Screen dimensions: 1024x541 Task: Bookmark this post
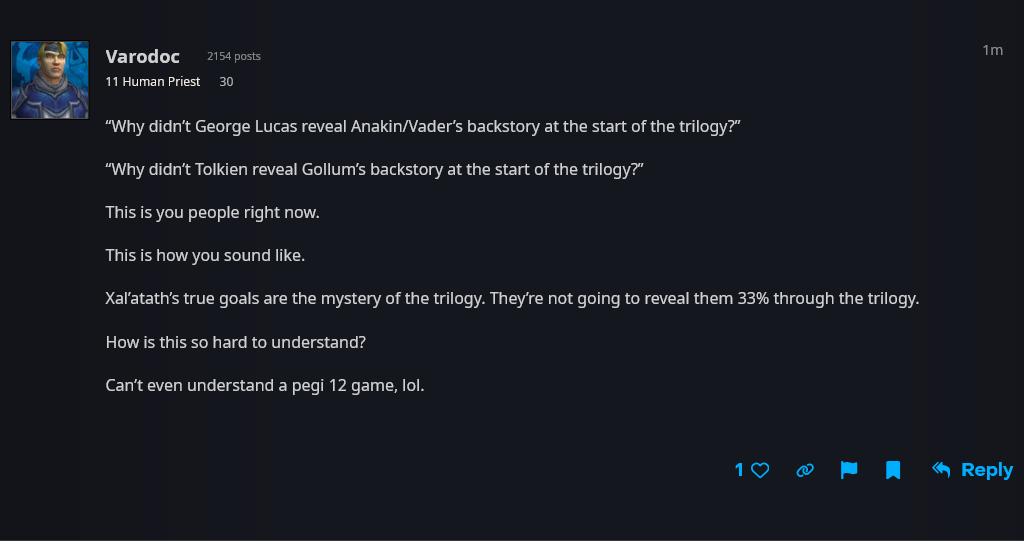[893, 470]
